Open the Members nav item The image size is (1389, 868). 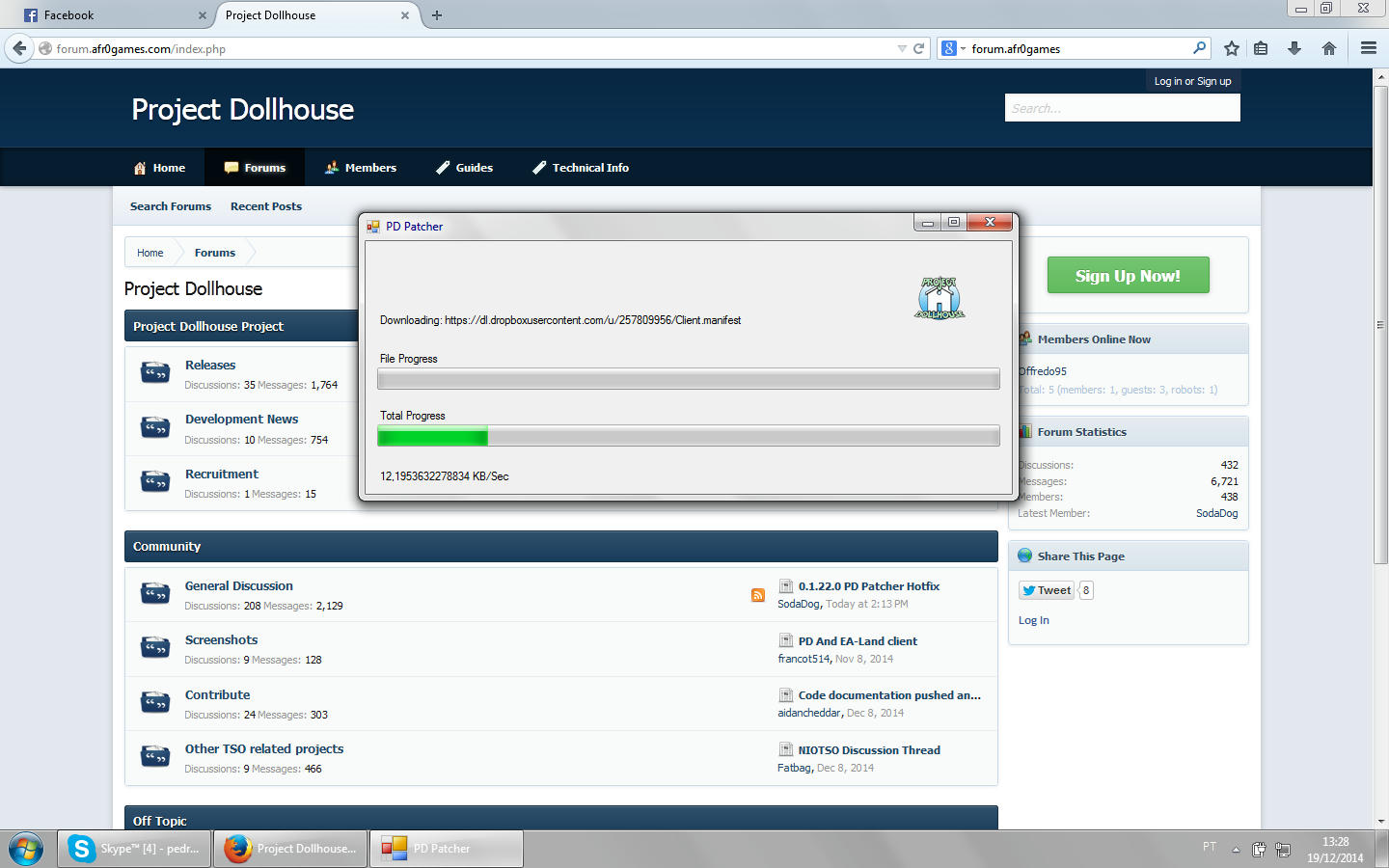360,168
